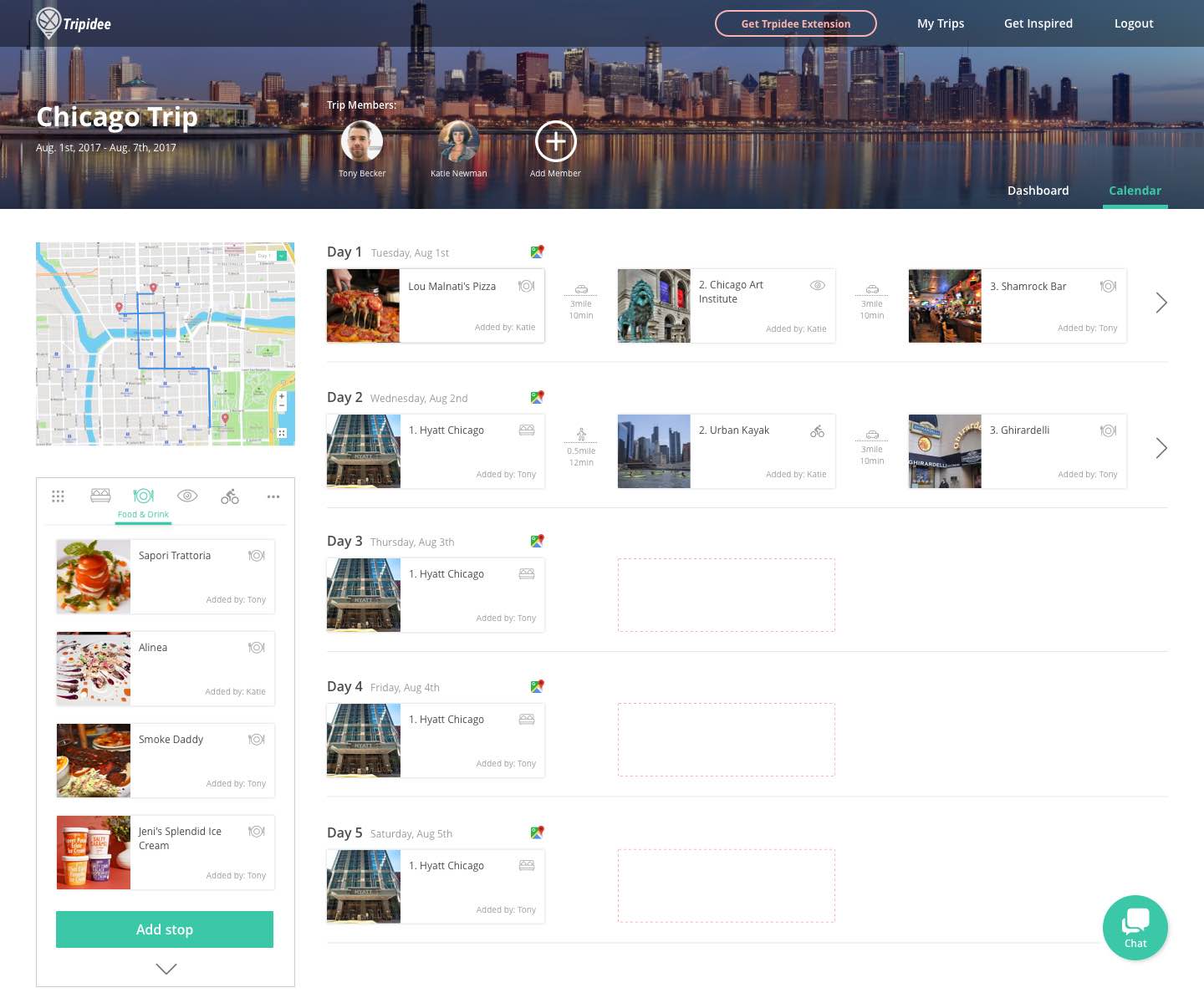Open the Day 1 Google Maps icon

click(x=537, y=252)
